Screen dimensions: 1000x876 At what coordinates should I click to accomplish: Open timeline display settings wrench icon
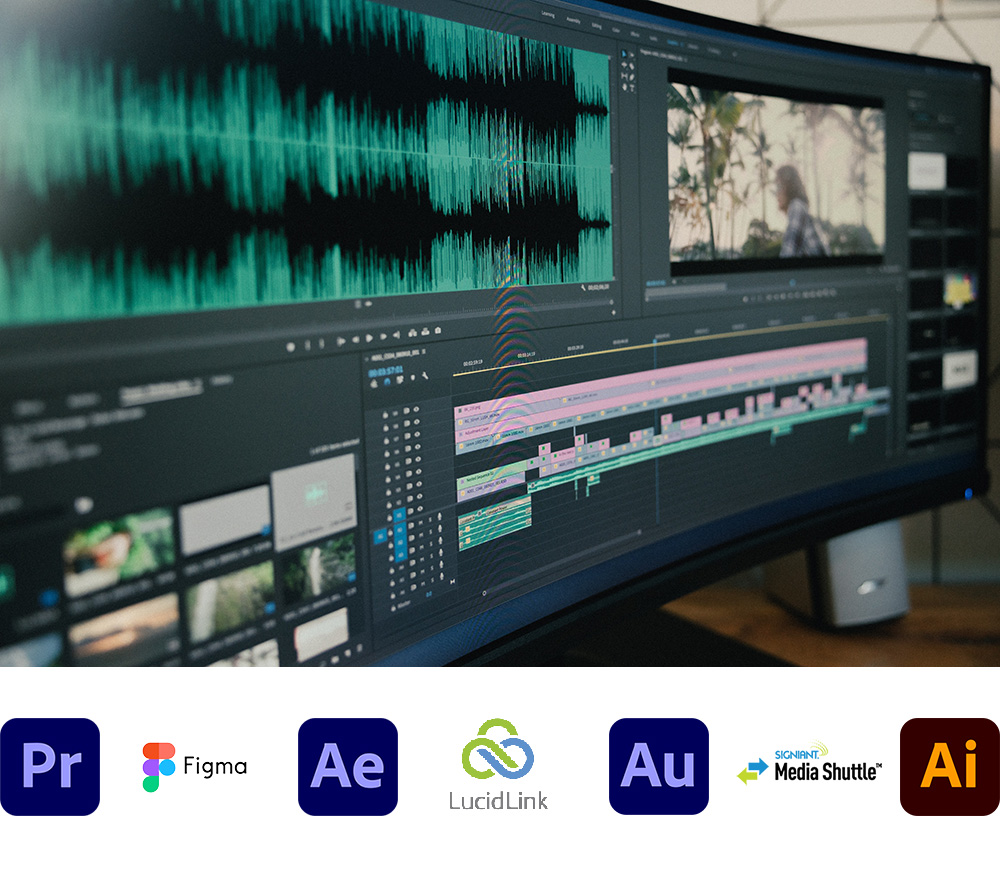(425, 376)
